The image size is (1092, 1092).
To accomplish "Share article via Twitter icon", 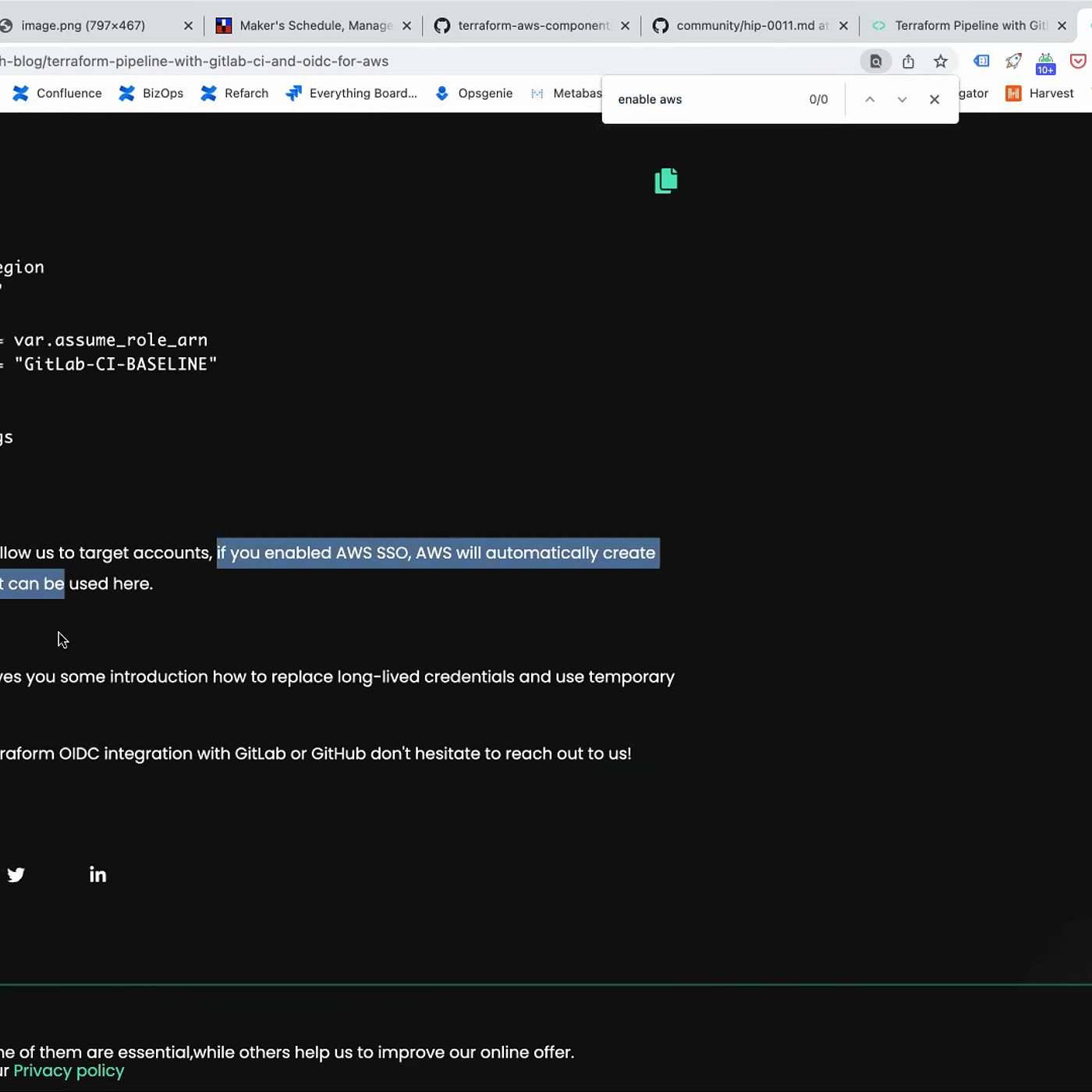I will (16, 874).
